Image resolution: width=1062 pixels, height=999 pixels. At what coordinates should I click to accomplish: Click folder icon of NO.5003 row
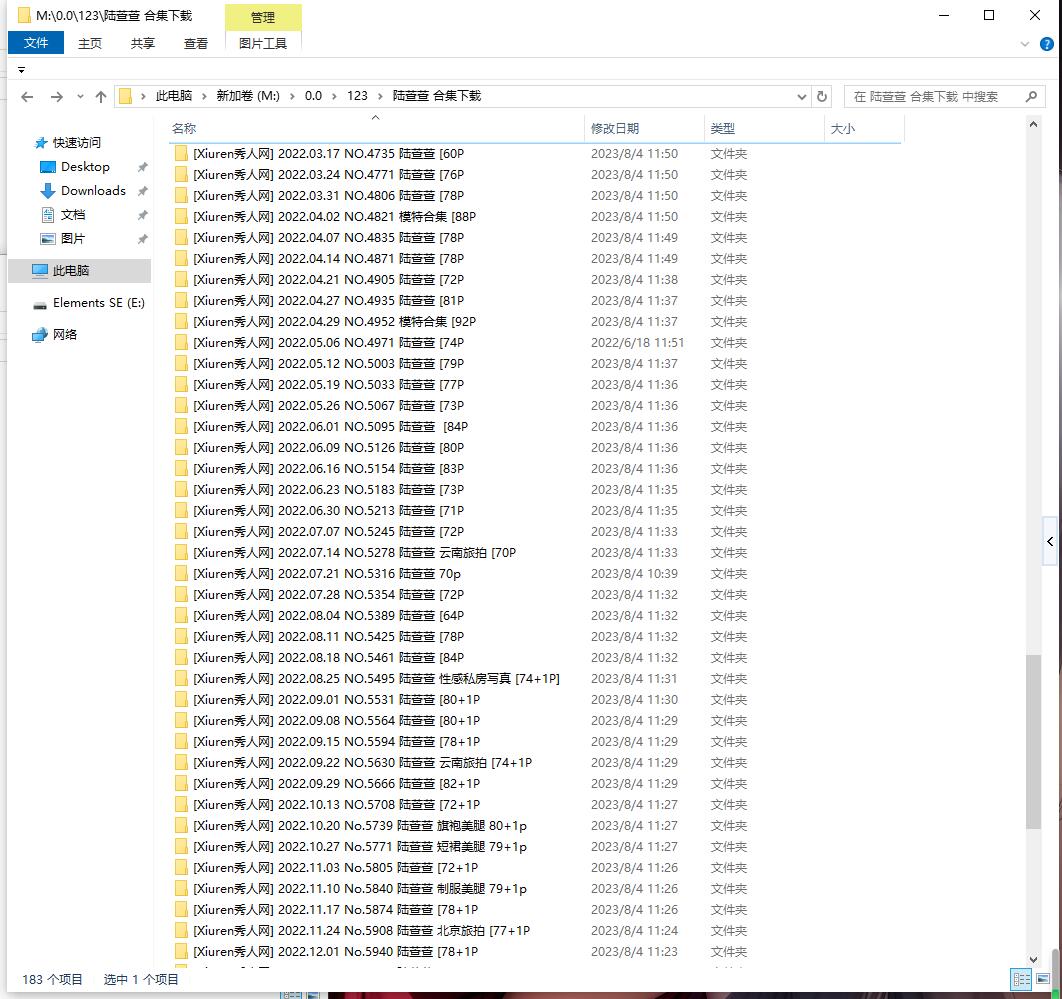tap(181, 364)
